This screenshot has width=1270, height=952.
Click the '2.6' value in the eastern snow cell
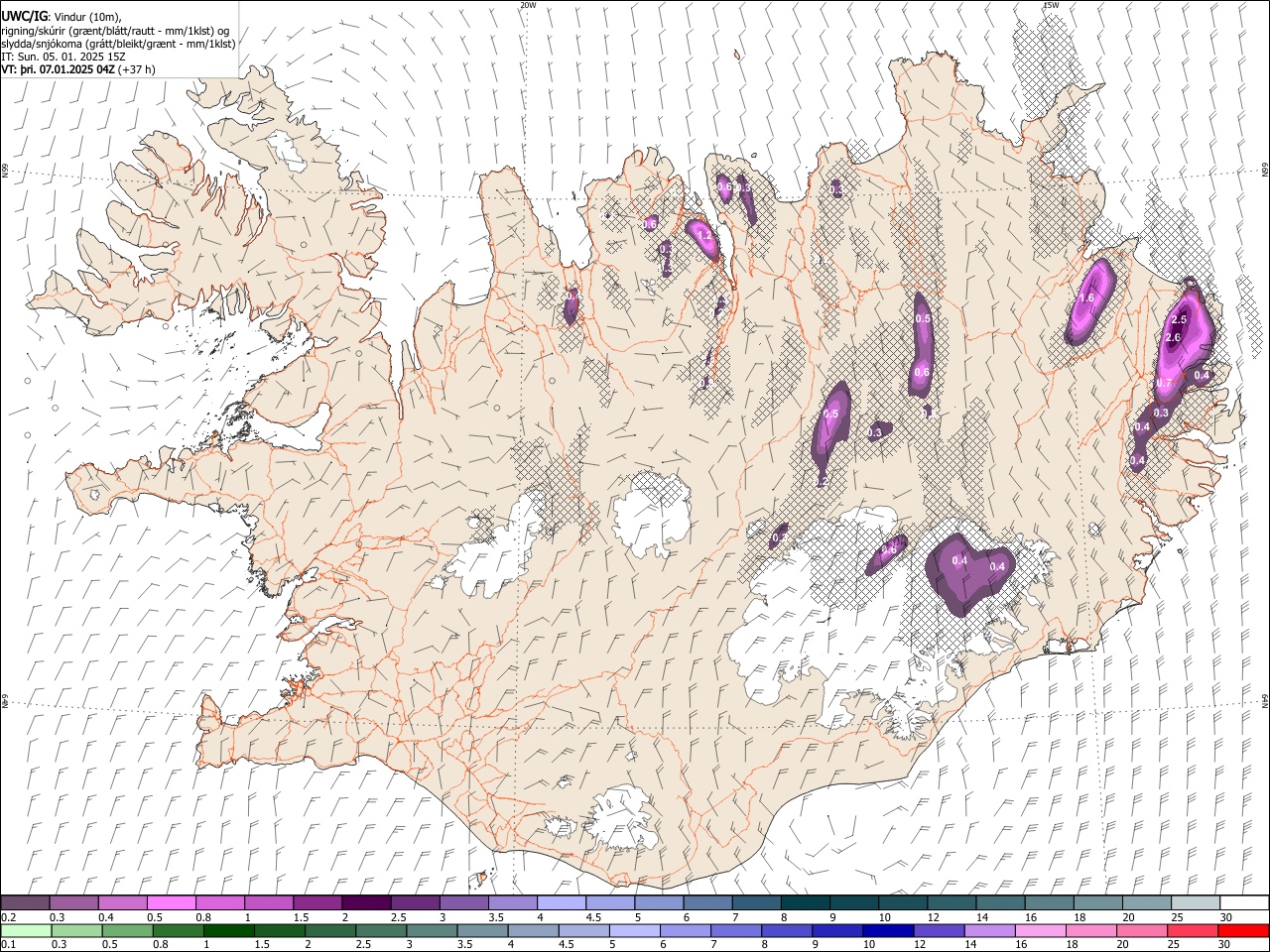(x=1173, y=338)
